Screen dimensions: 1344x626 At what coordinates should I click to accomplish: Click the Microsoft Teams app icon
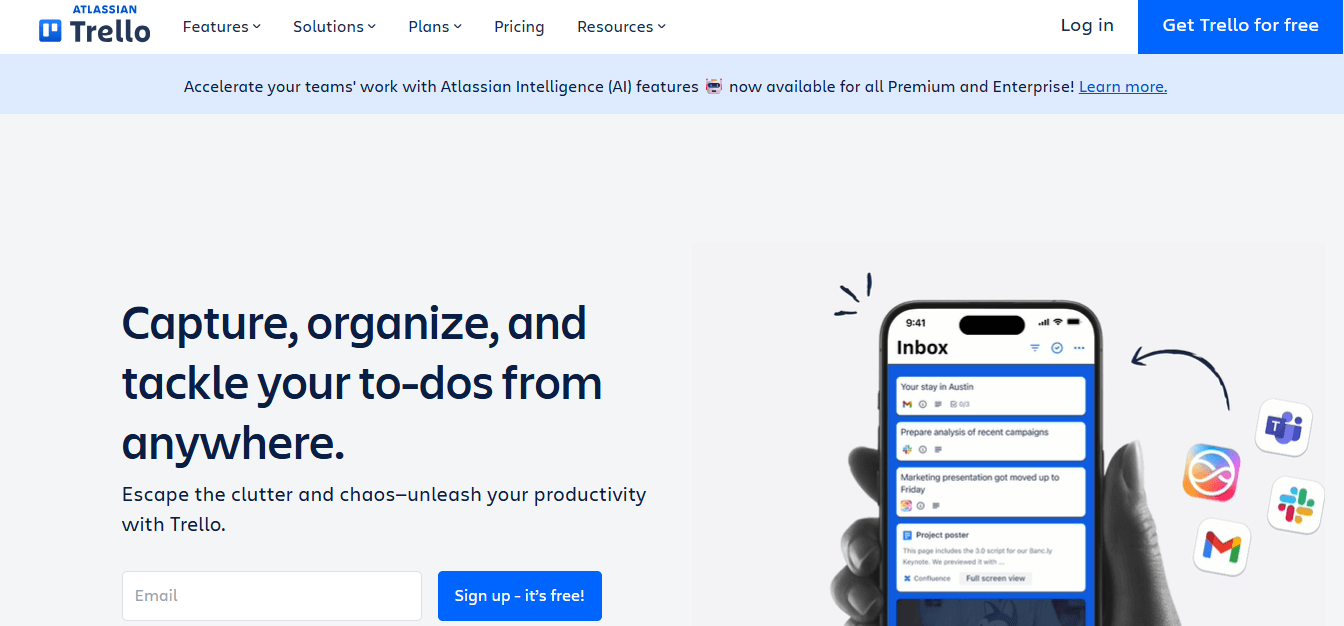pyautogui.click(x=1283, y=427)
